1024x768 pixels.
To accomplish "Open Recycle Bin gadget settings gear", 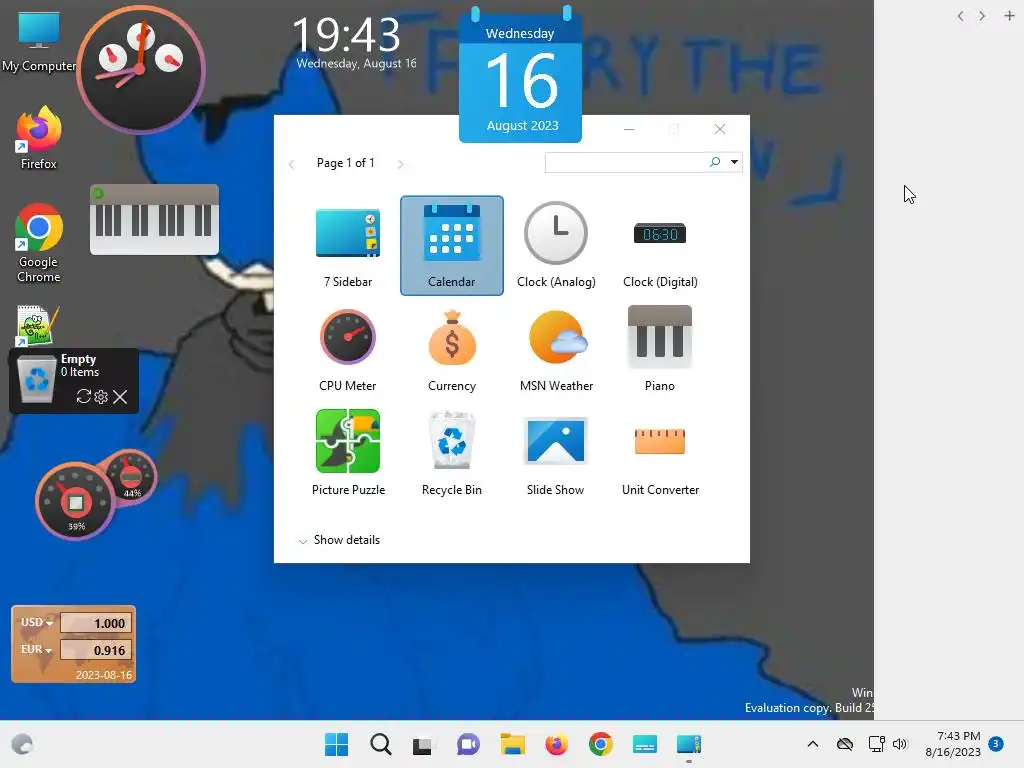I will point(101,396).
